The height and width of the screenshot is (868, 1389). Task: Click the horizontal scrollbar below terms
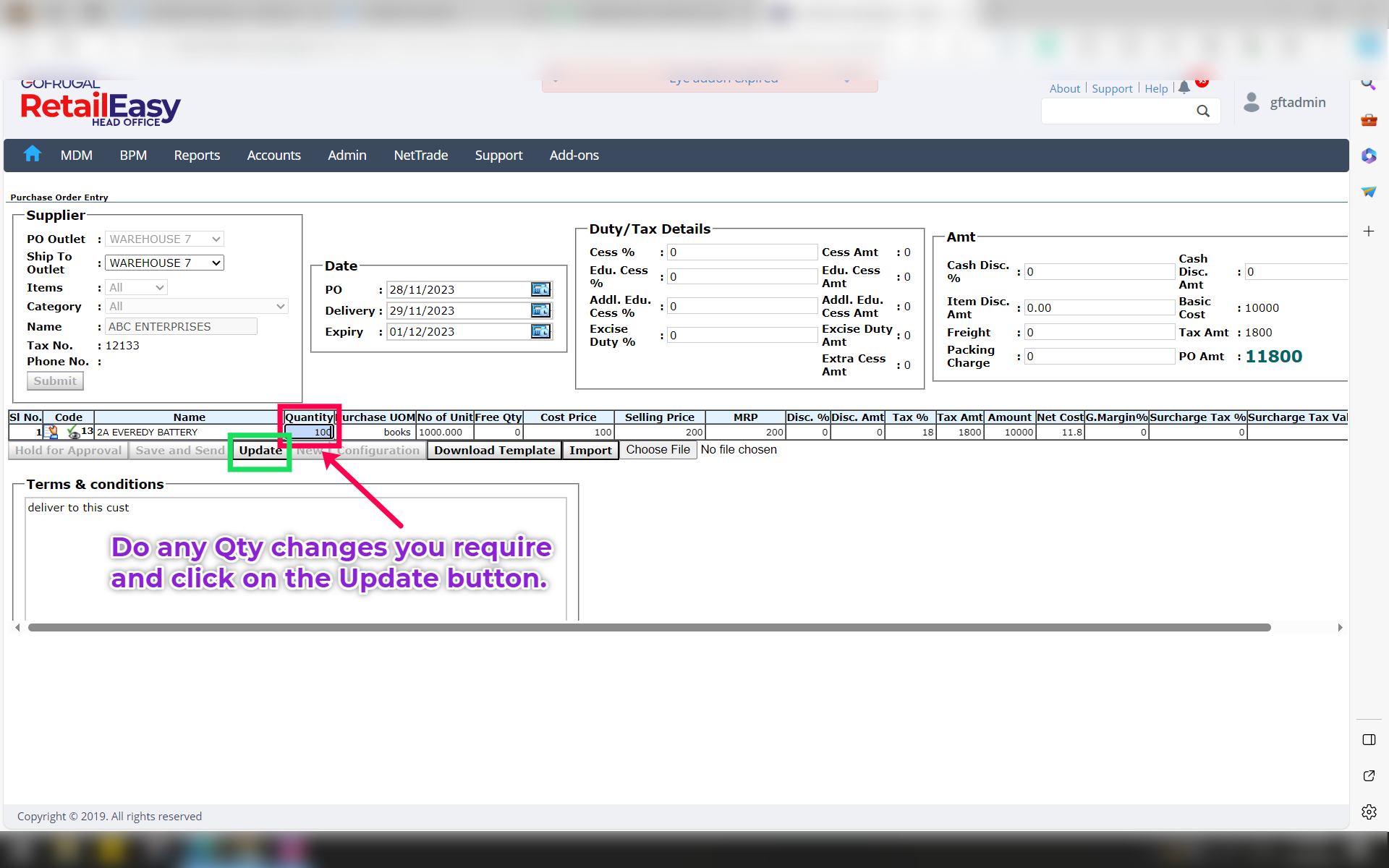click(x=649, y=627)
